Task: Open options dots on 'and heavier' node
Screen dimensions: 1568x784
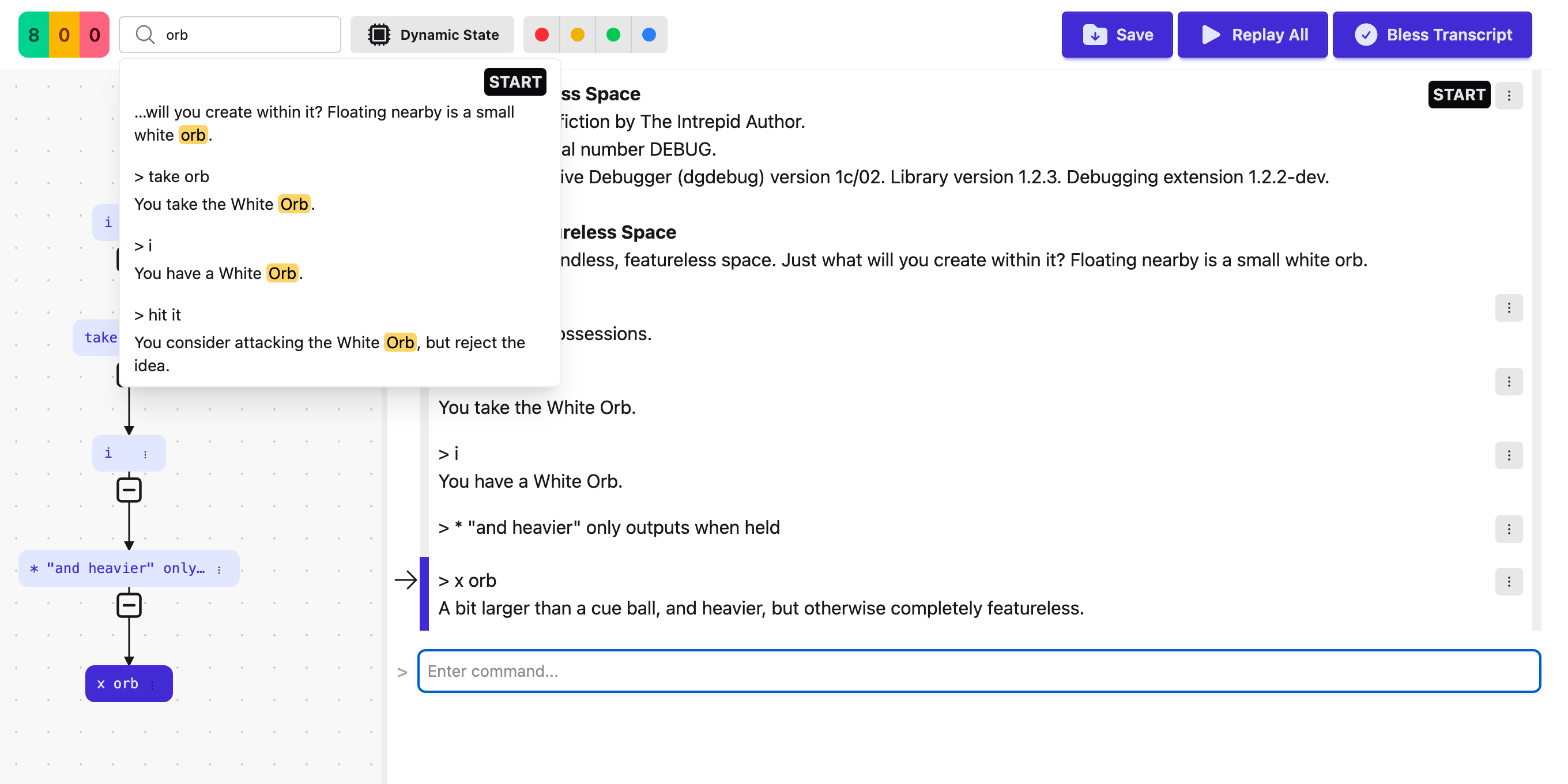Action: point(219,569)
